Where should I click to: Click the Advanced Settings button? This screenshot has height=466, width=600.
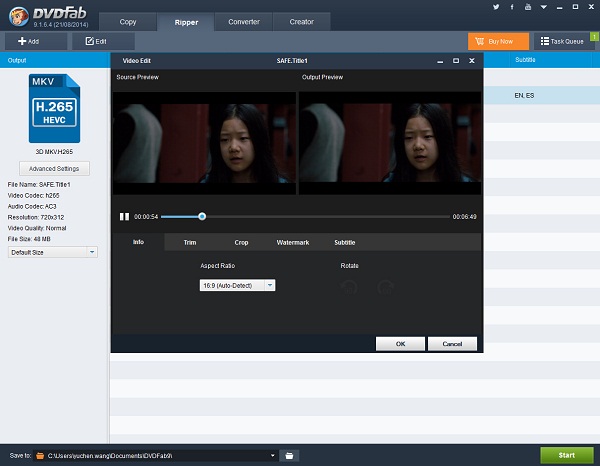tap(55, 168)
